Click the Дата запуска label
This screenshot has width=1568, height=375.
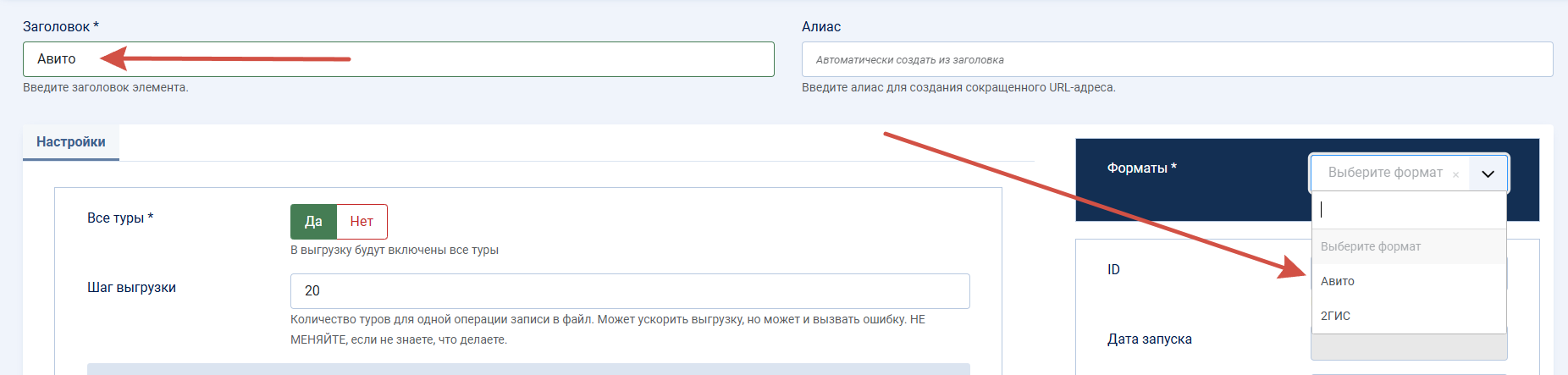(1150, 339)
